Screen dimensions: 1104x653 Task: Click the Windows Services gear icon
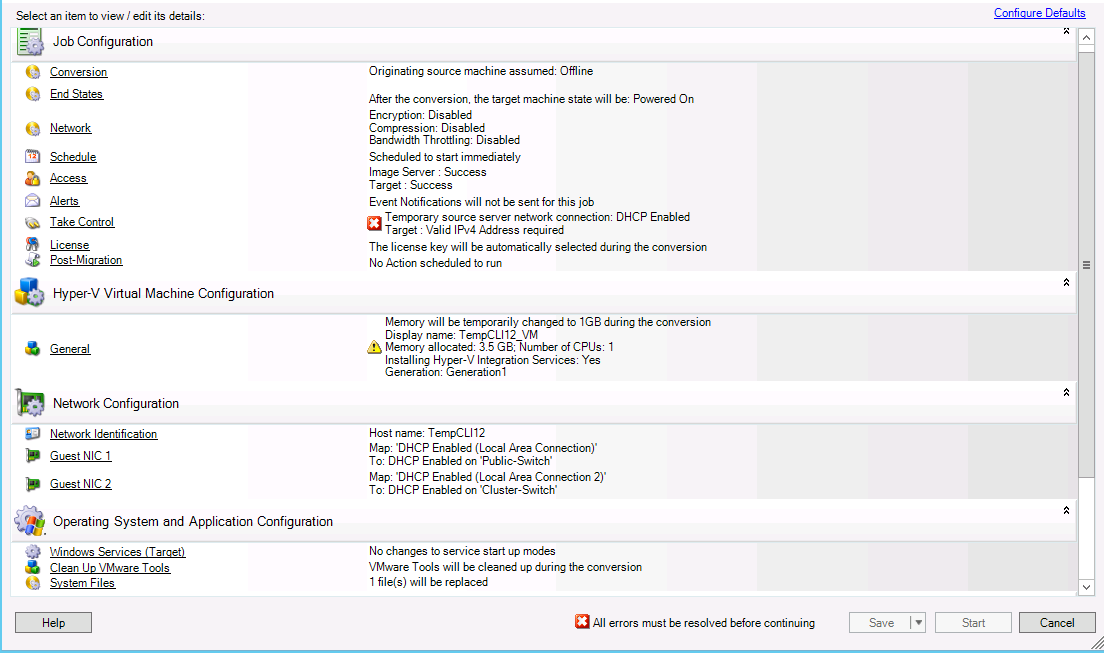[33, 552]
